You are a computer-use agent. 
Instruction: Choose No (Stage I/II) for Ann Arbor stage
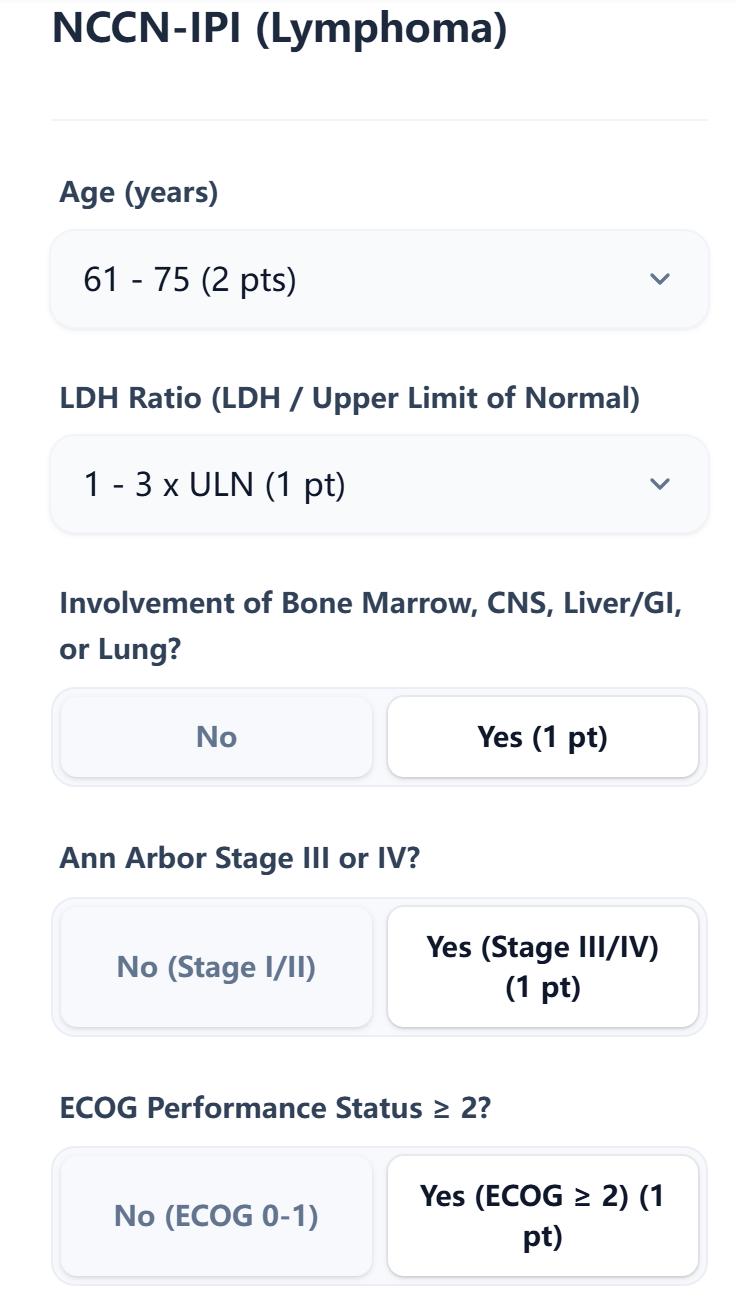(x=216, y=966)
